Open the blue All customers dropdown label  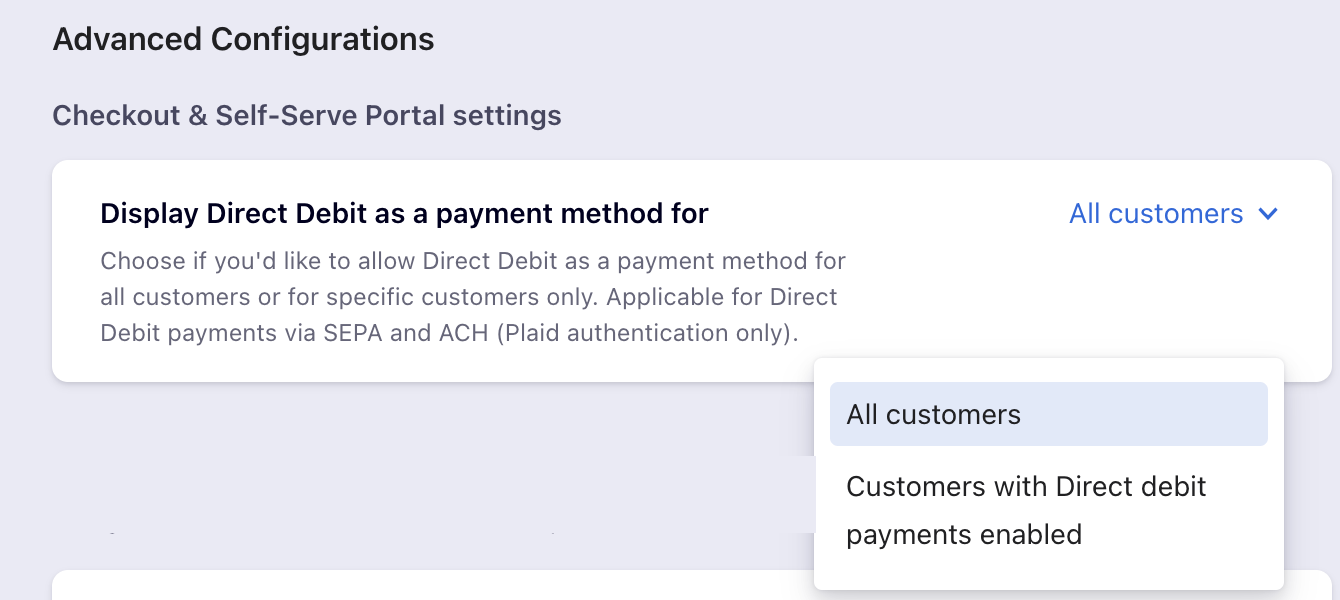click(x=1156, y=214)
